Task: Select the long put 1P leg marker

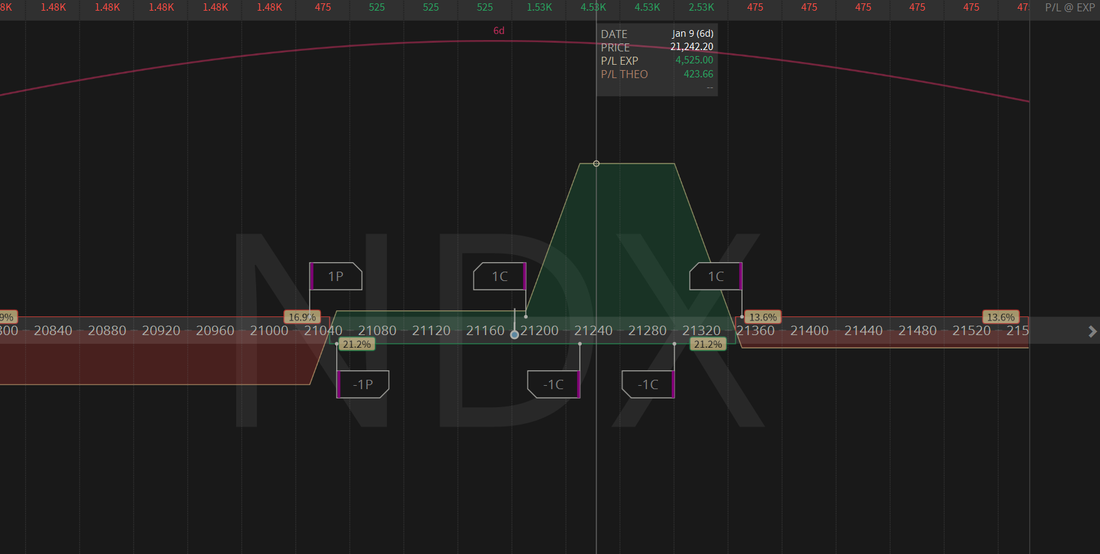Action: coord(336,276)
